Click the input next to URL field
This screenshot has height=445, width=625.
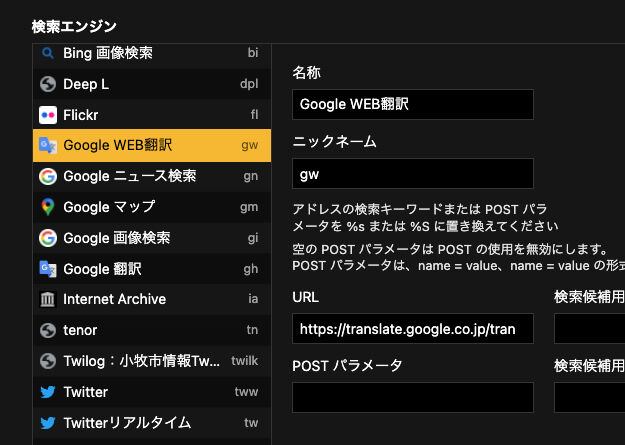(590, 329)
